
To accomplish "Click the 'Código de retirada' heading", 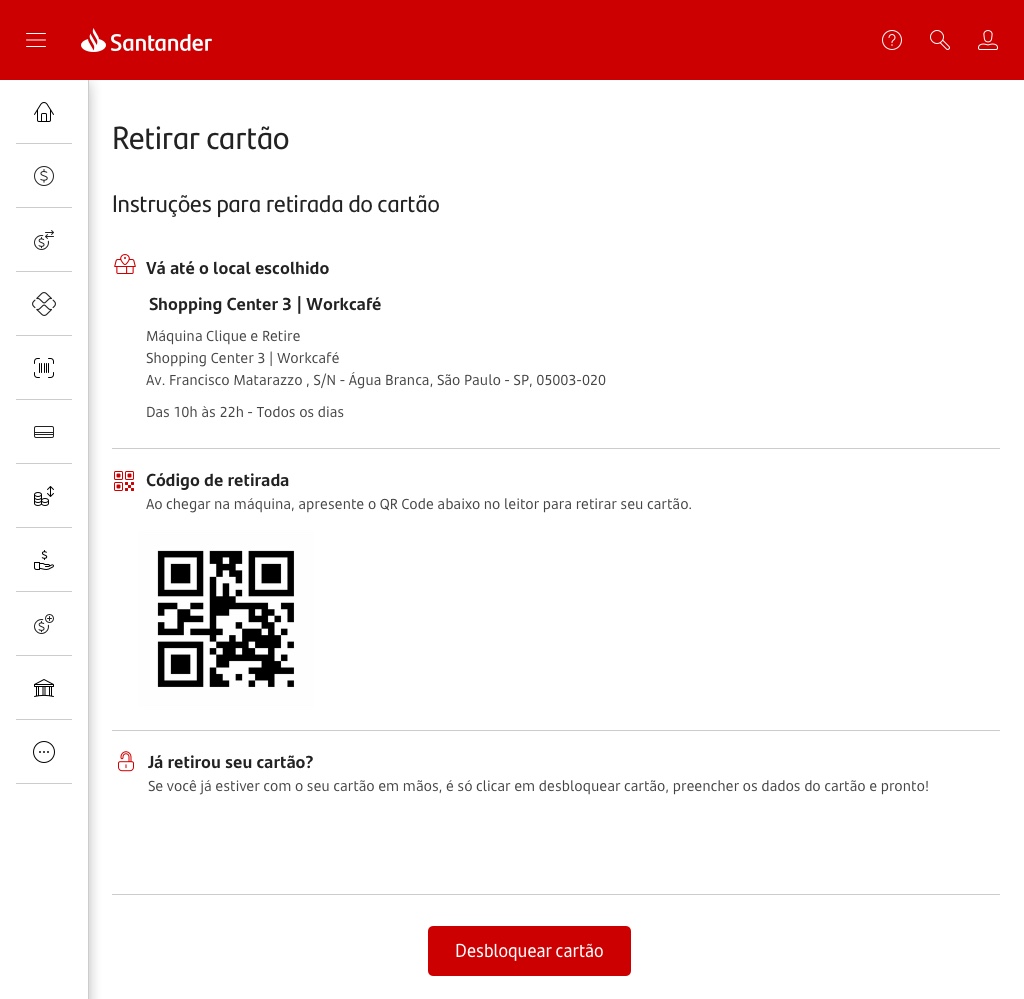I will pyautogui.click(x=217, y=481).
